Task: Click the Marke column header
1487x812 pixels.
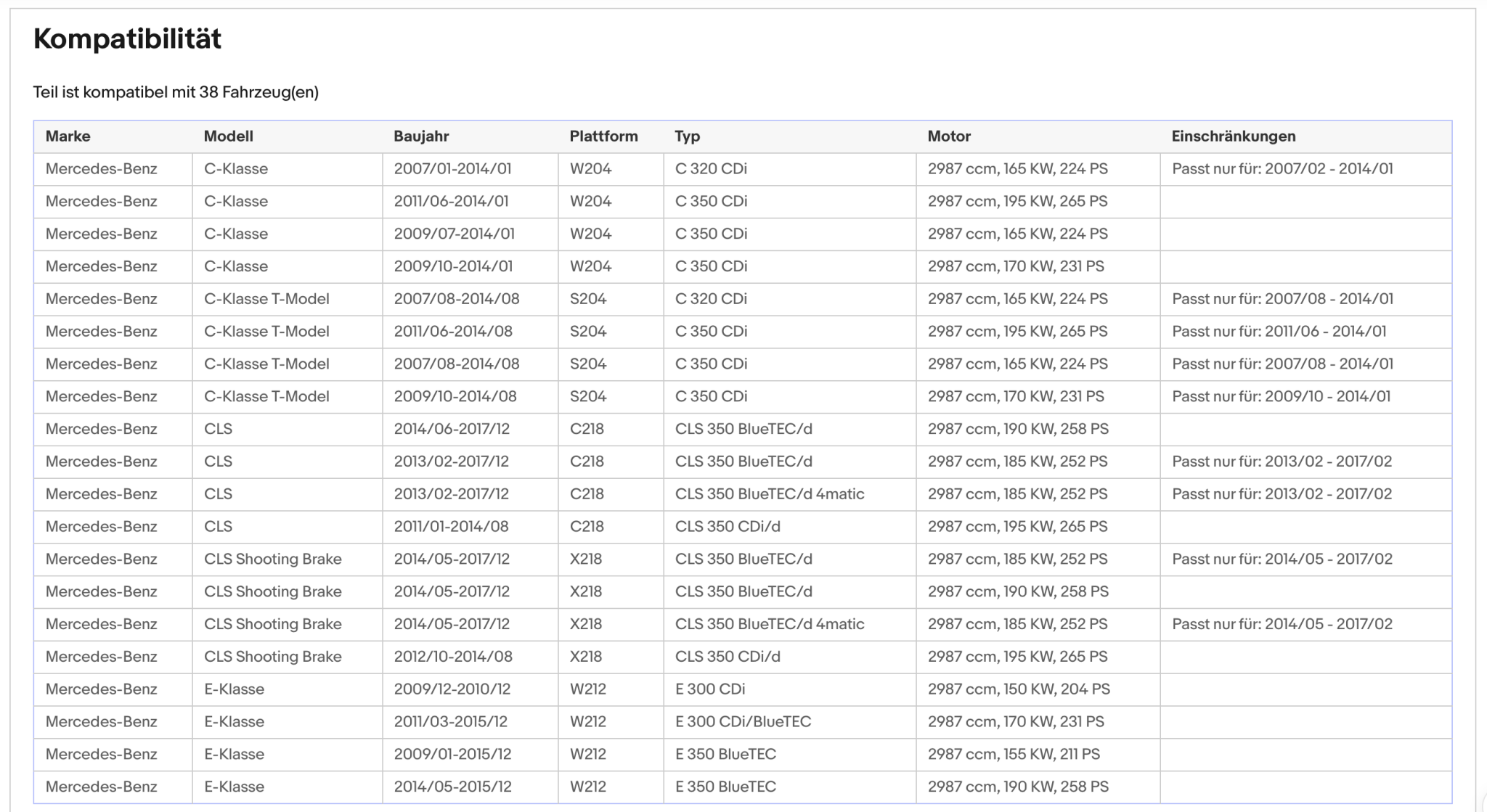Action: [x=68, y=136]
